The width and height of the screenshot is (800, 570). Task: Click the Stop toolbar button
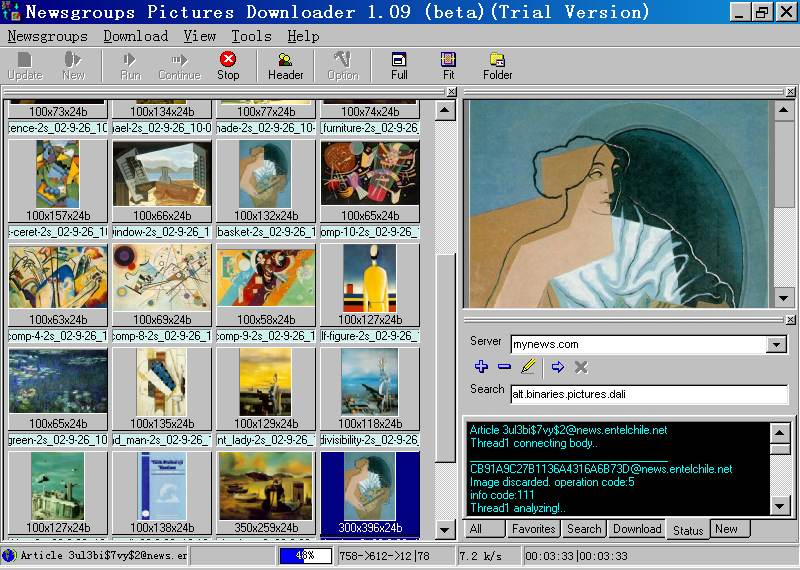228,66
